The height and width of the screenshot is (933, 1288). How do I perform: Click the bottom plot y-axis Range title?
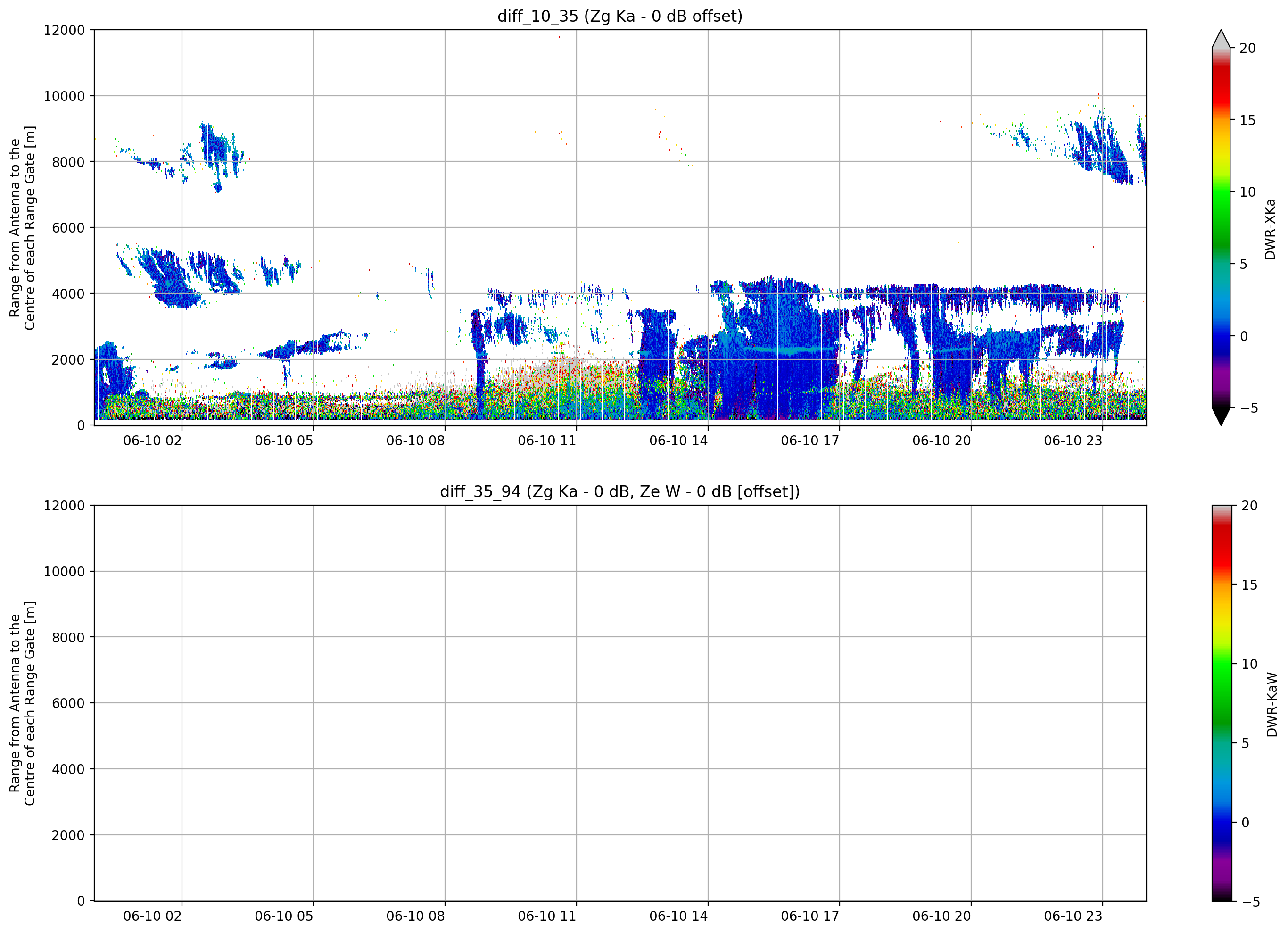click(22, 703)
